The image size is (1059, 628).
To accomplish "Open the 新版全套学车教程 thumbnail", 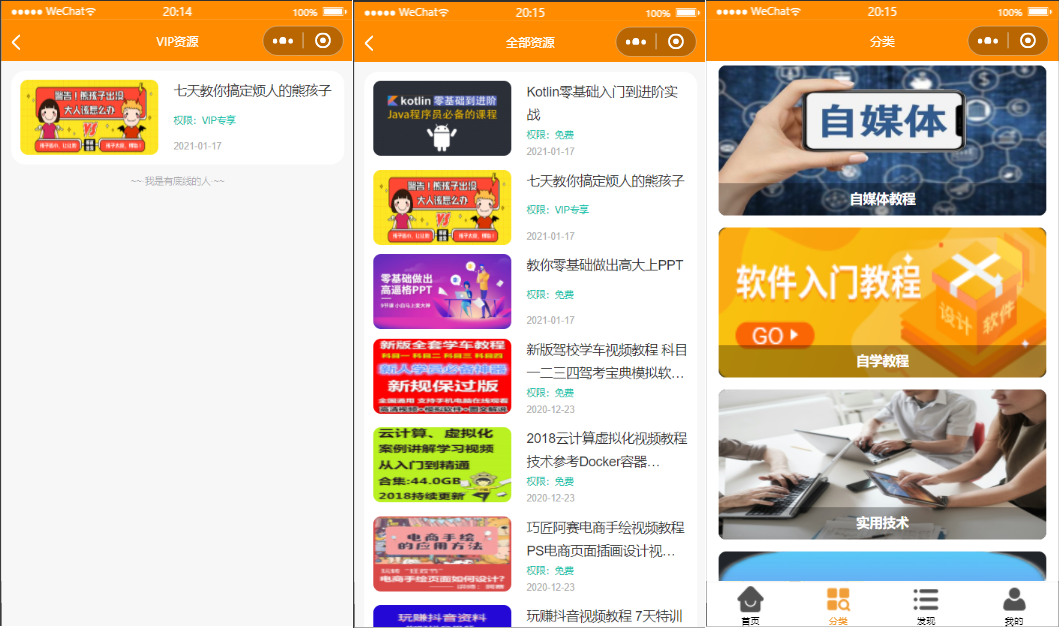I will [442, 376].
